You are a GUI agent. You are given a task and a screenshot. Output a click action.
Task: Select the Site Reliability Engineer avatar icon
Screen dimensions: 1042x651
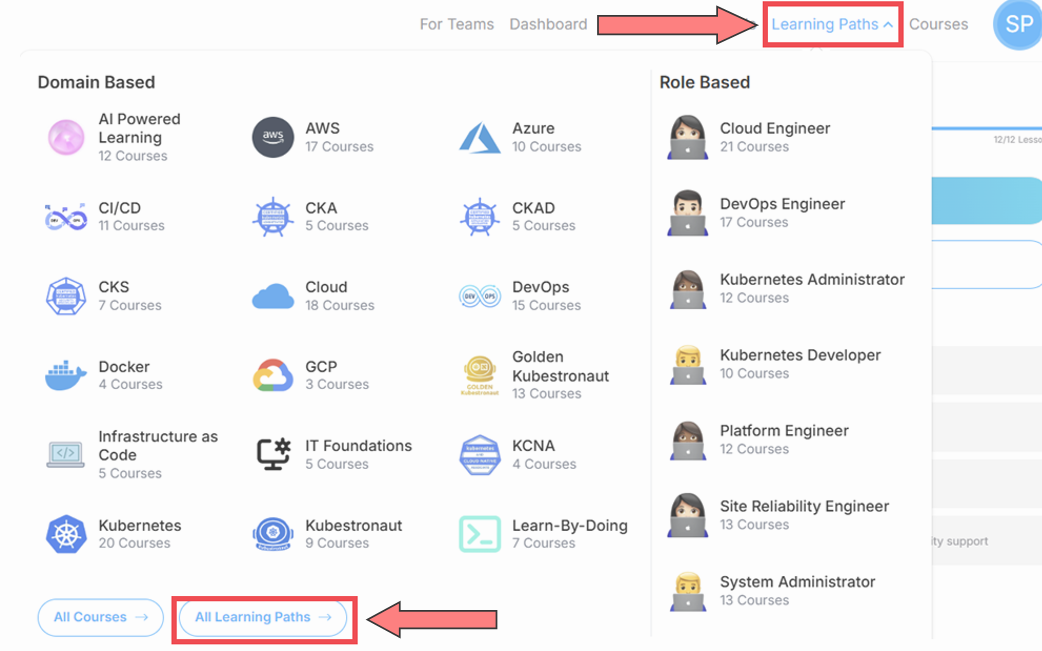click(x=687, y=515)
